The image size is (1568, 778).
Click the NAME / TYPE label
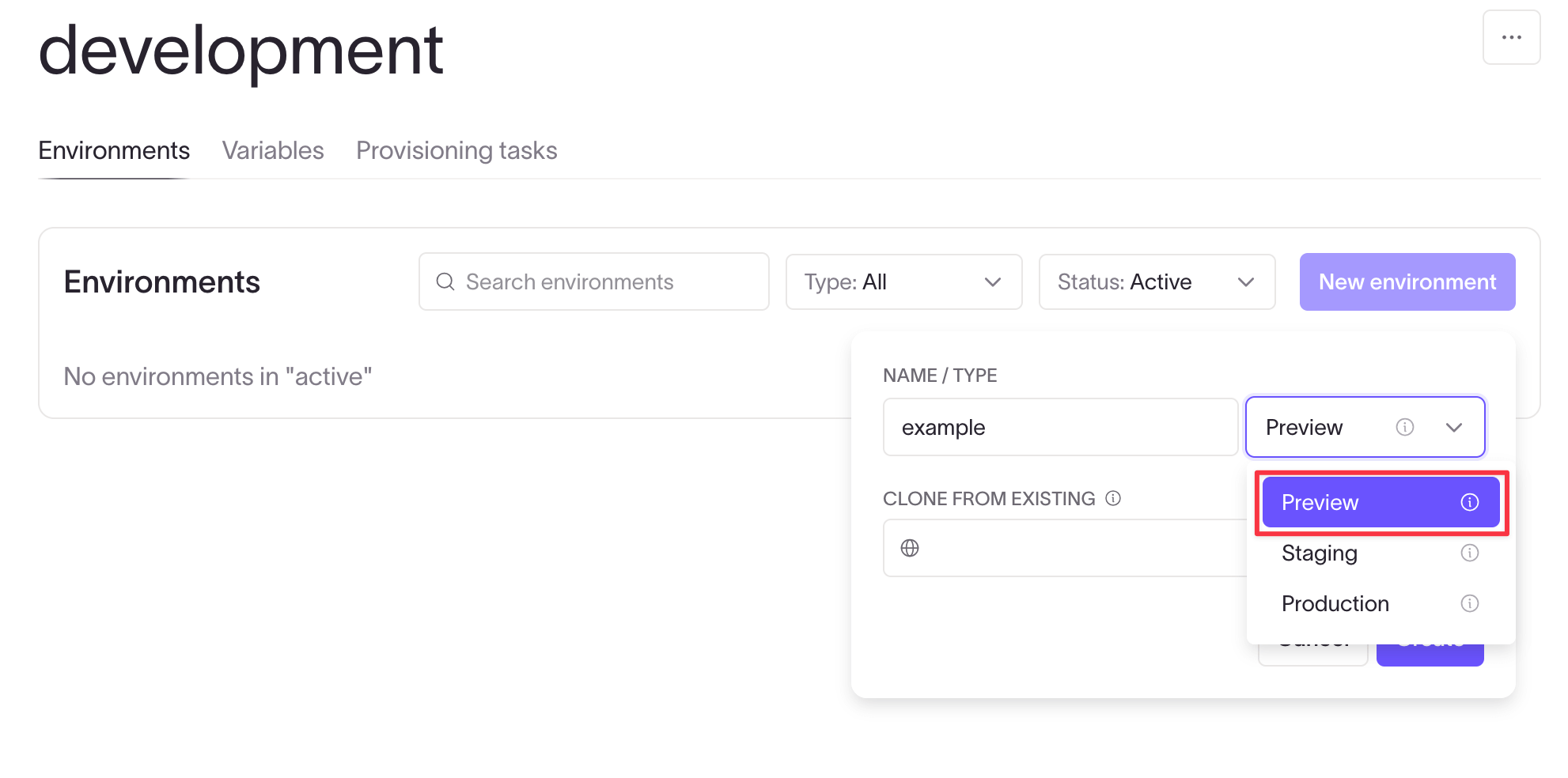click(x=940, y=376)
